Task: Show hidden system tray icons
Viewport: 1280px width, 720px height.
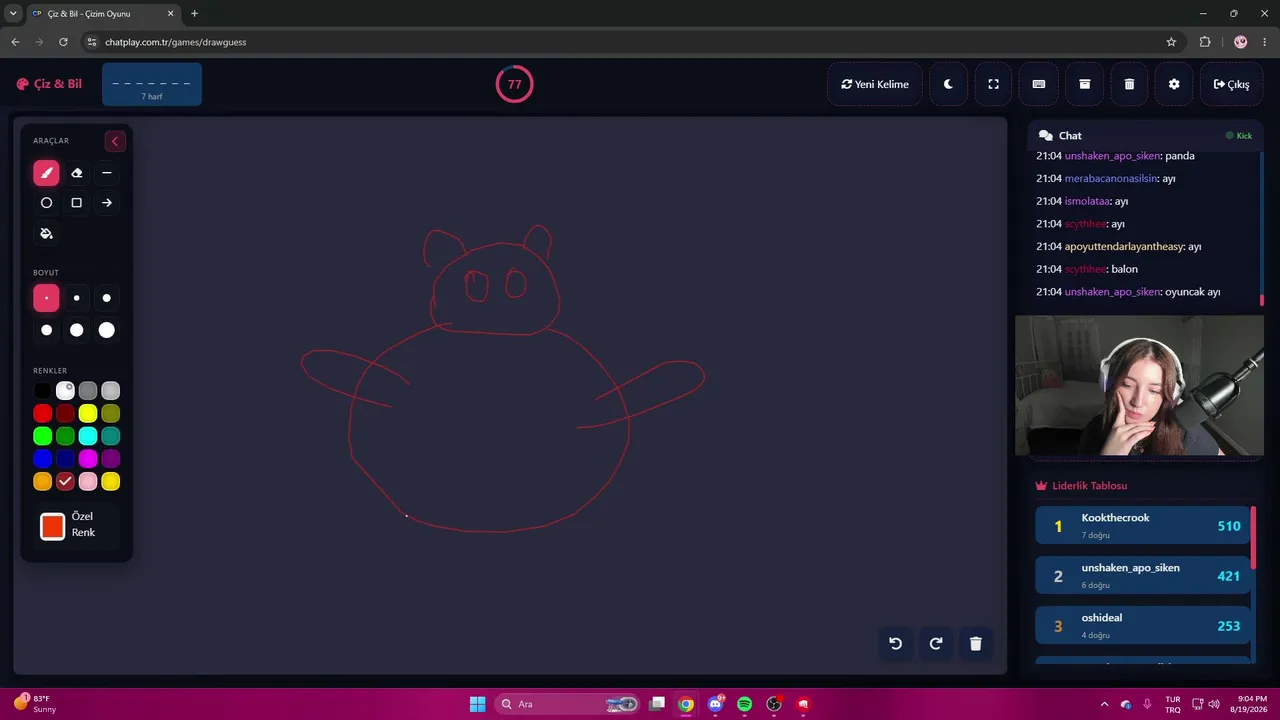Action: [1104, 704]
